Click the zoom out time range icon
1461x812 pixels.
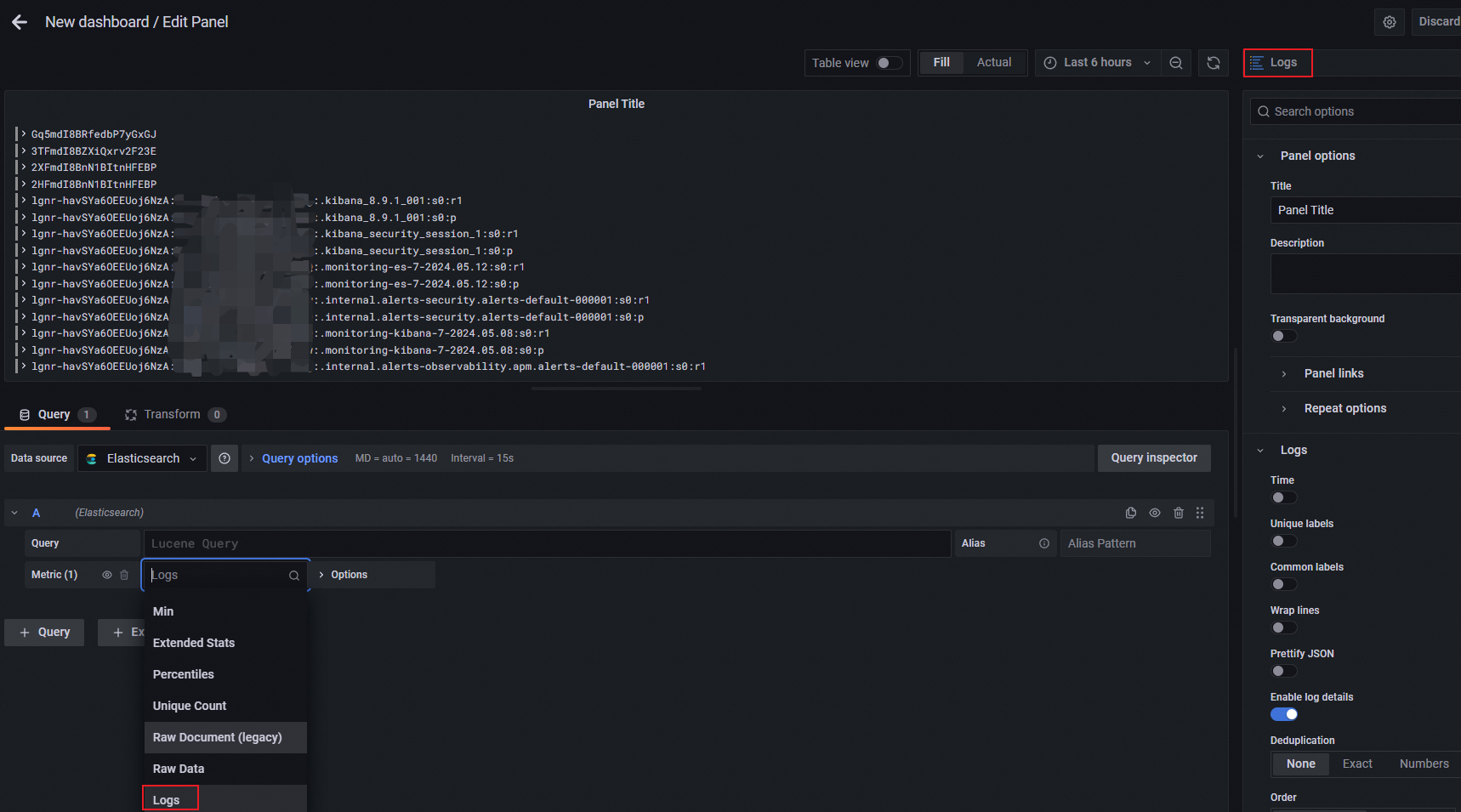point(1175,63)
